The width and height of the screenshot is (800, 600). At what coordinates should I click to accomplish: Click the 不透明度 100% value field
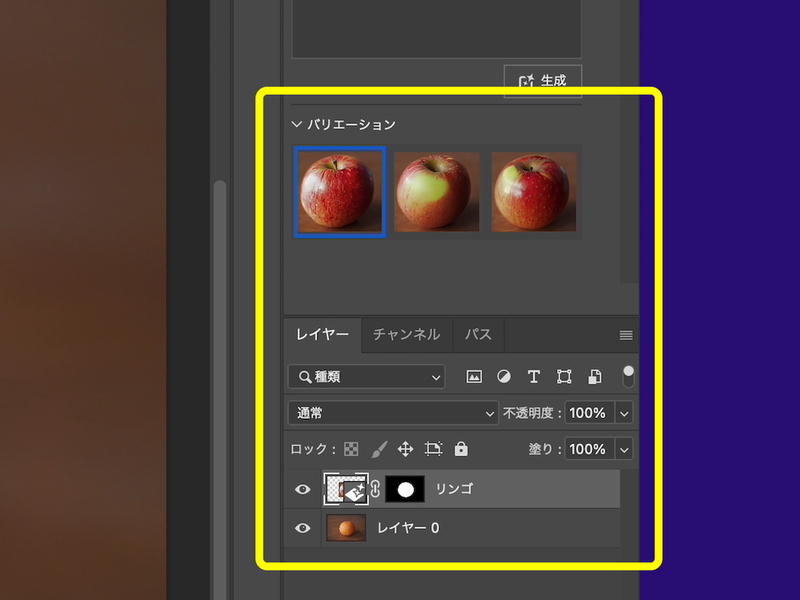point(589,413)
